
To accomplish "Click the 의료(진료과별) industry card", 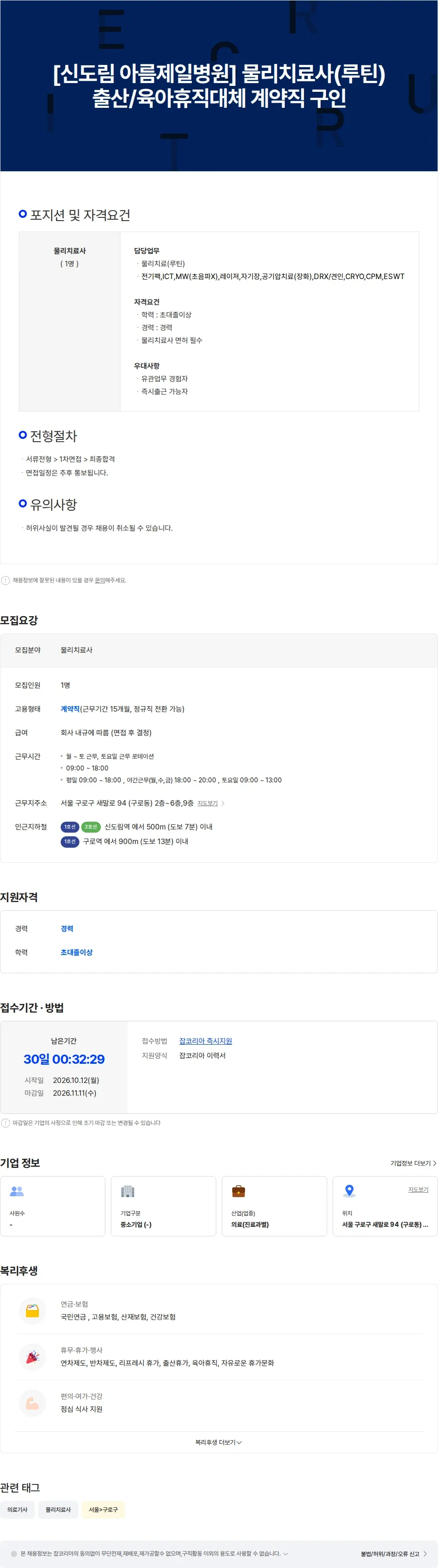I will (274, 1206).
